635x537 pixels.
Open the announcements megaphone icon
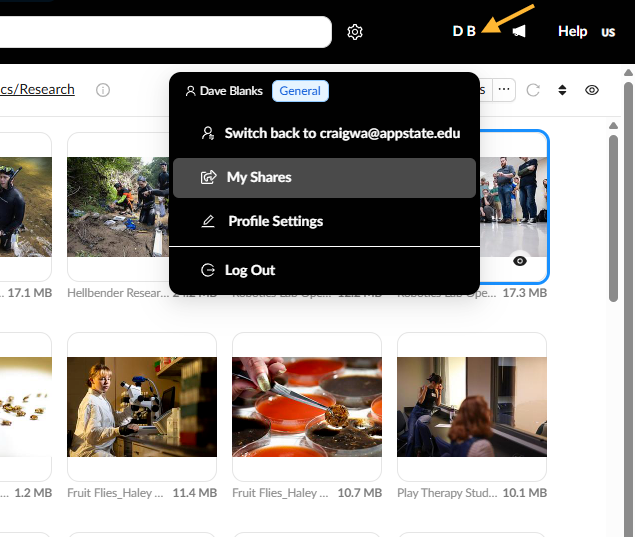[519, 31]
